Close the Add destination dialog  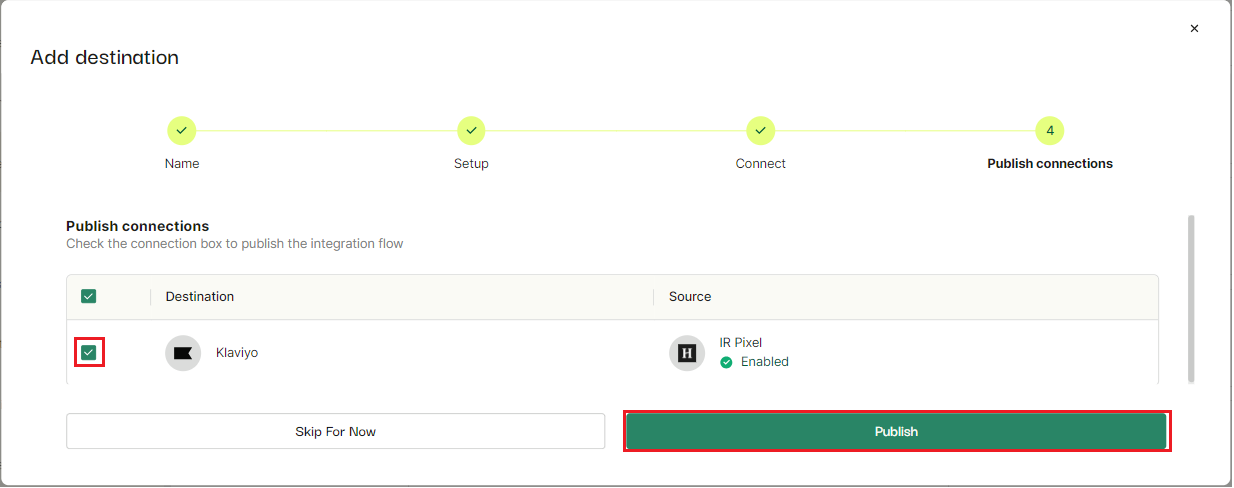tap(1194, 29)
